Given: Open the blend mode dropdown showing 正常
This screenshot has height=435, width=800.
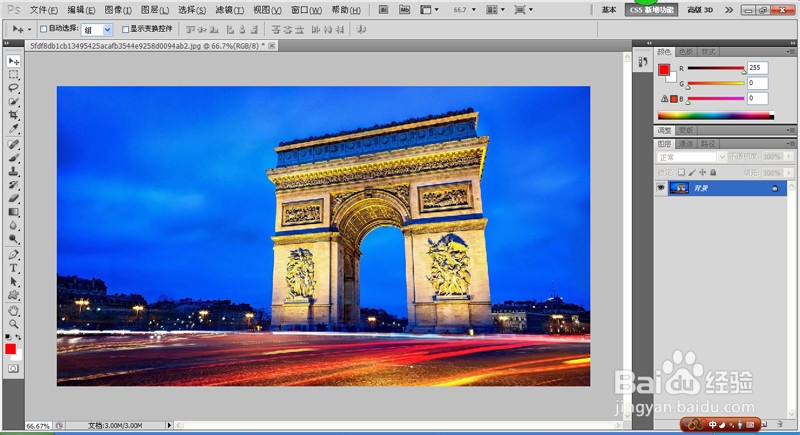Looking at the screenshot, I should pyautogui.click(x=691, y=157).
